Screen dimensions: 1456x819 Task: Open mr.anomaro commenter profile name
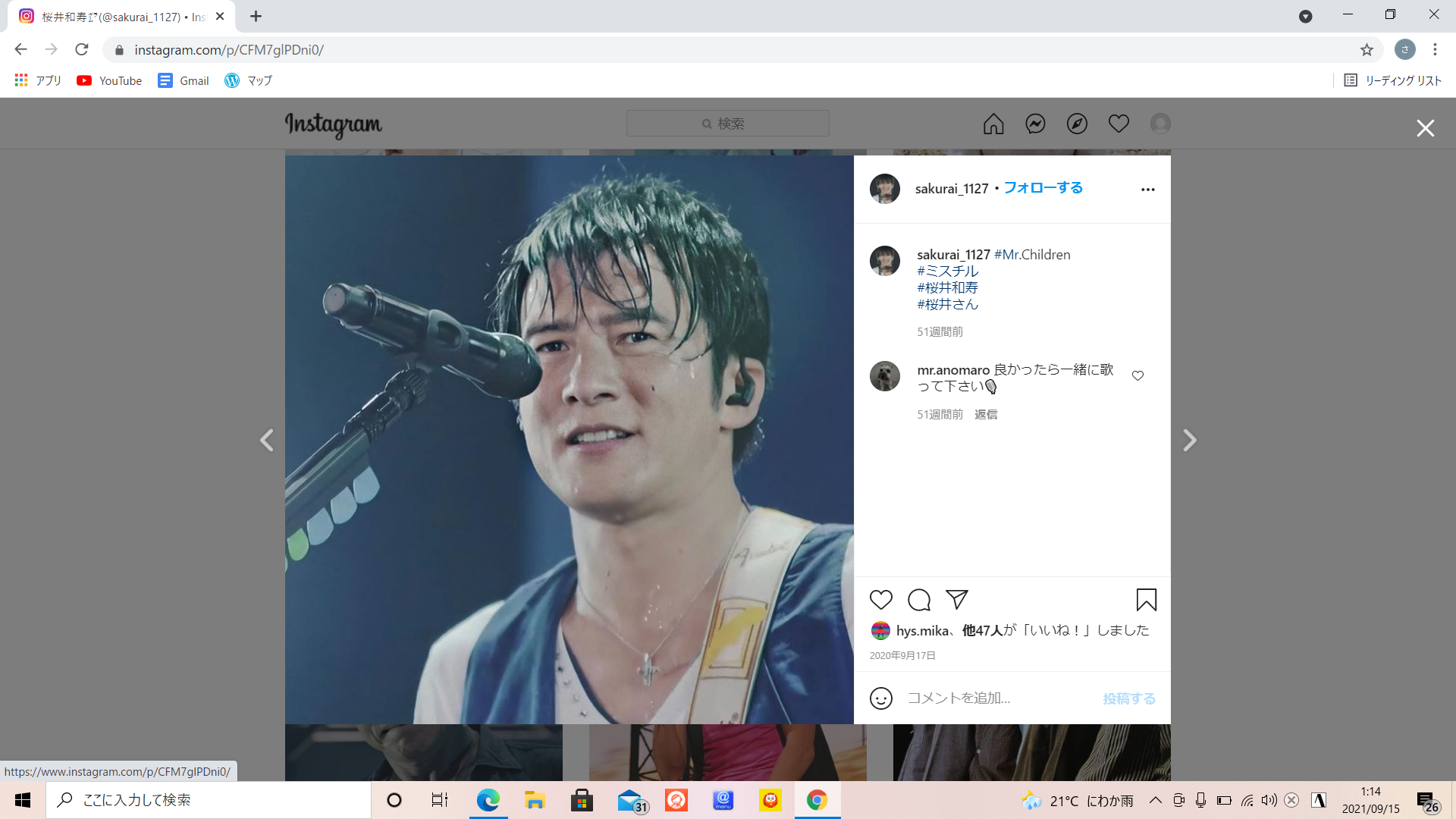coord(953,370)
